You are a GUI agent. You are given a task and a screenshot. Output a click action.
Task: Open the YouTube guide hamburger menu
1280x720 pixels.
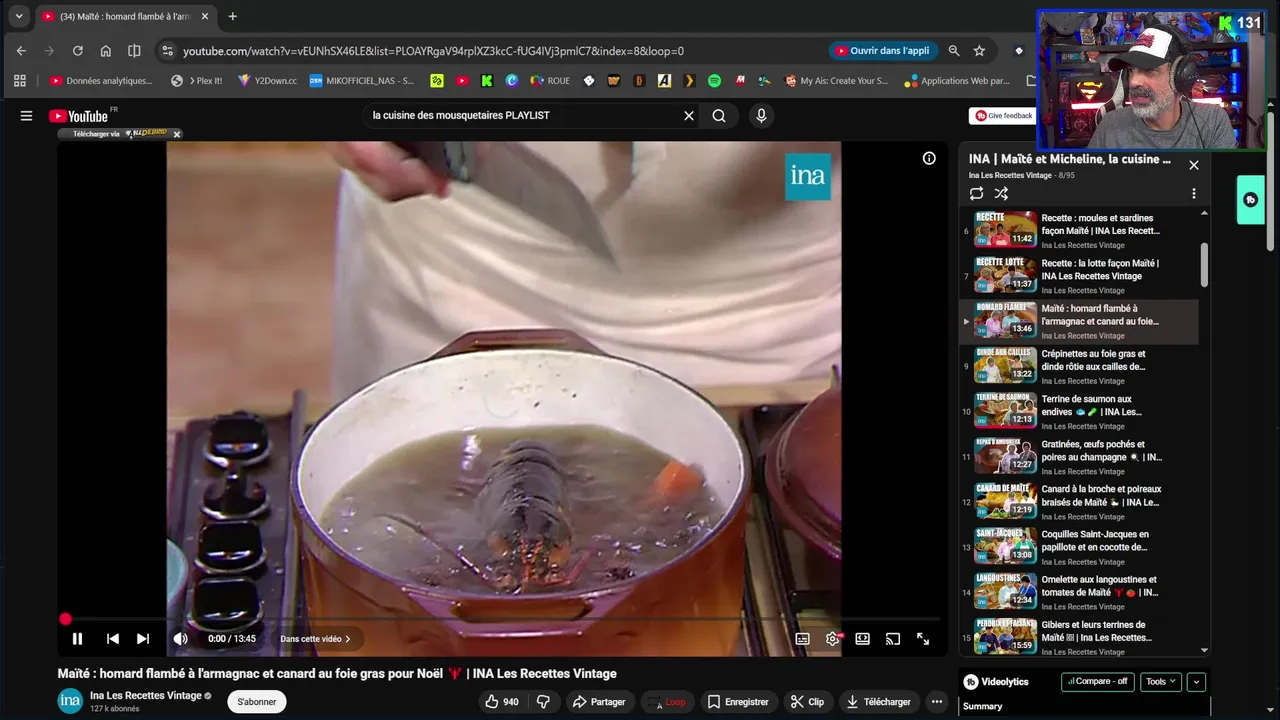26,116
